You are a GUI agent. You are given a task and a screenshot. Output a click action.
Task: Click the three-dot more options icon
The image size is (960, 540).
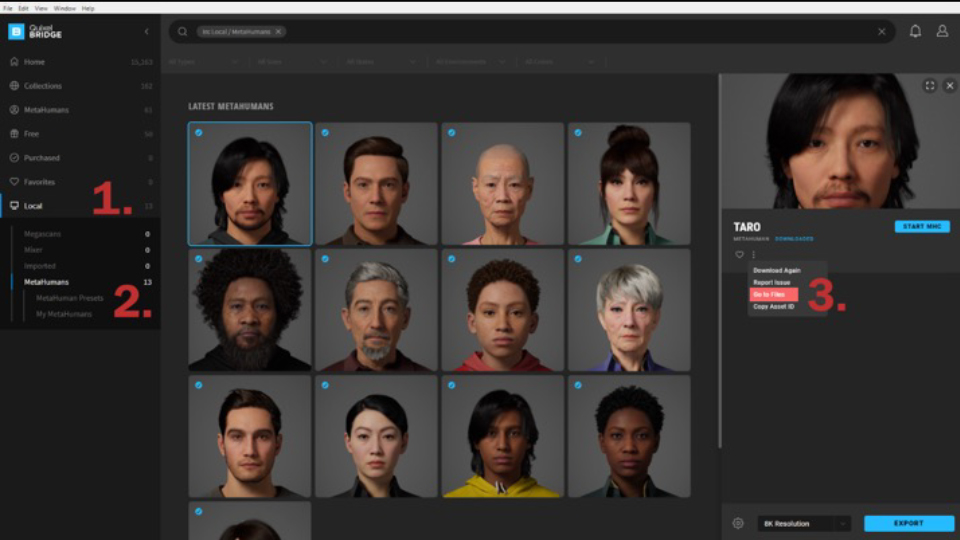coord(754,255)
